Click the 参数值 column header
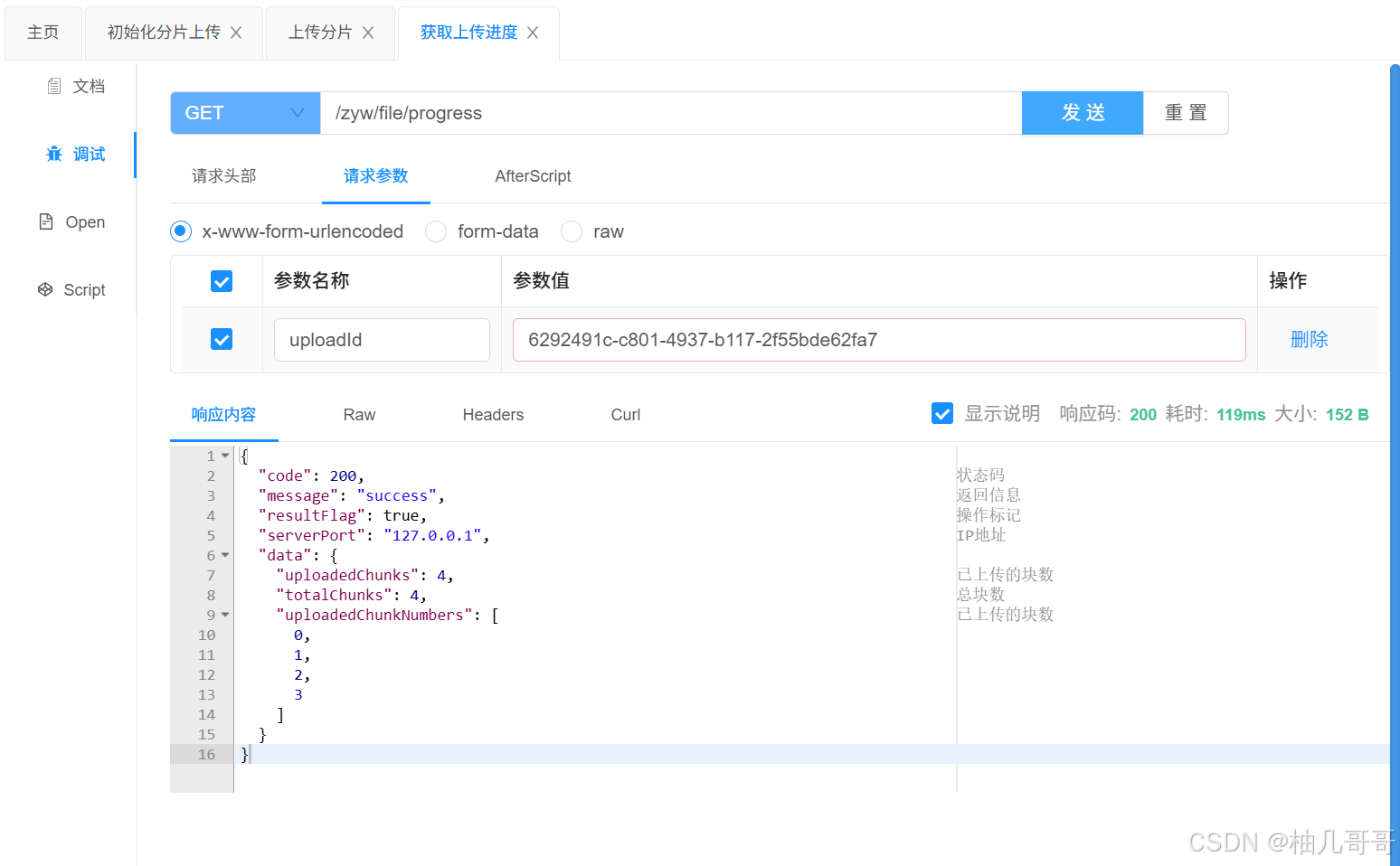This screenshot has width=1400, height=866. pyautogui.click(x=541, y=280)
